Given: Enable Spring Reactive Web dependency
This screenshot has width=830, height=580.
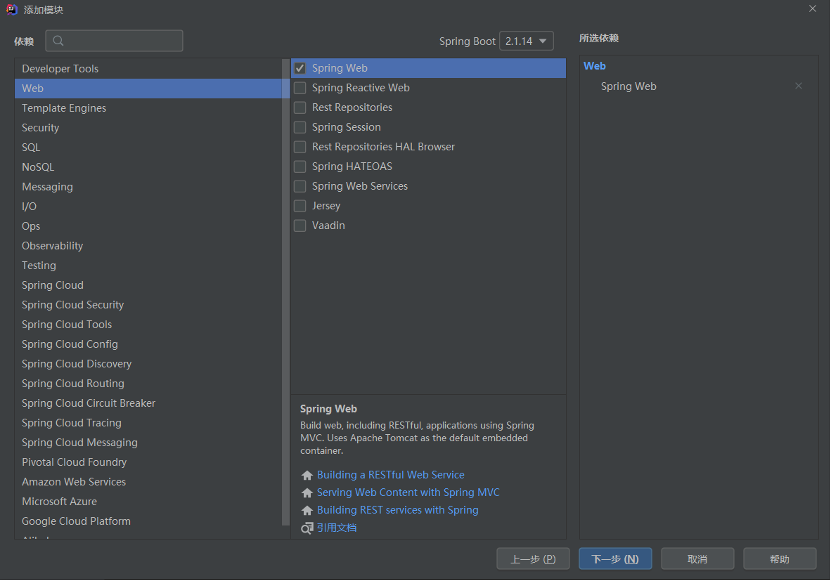Looking at the screenshot, I should tap(300, 88).
